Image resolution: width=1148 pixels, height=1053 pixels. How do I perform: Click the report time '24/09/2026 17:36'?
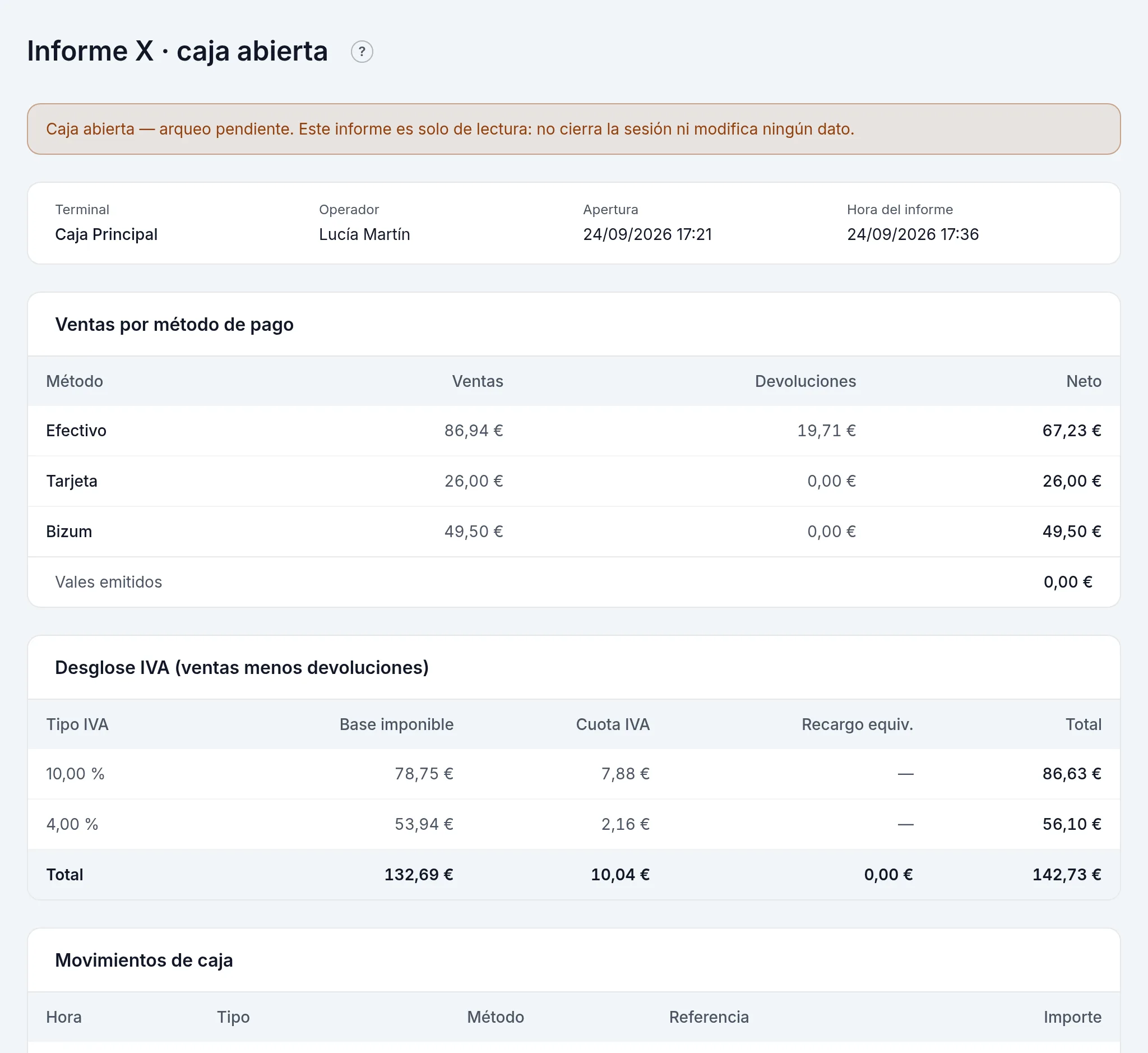click(912, 234)
